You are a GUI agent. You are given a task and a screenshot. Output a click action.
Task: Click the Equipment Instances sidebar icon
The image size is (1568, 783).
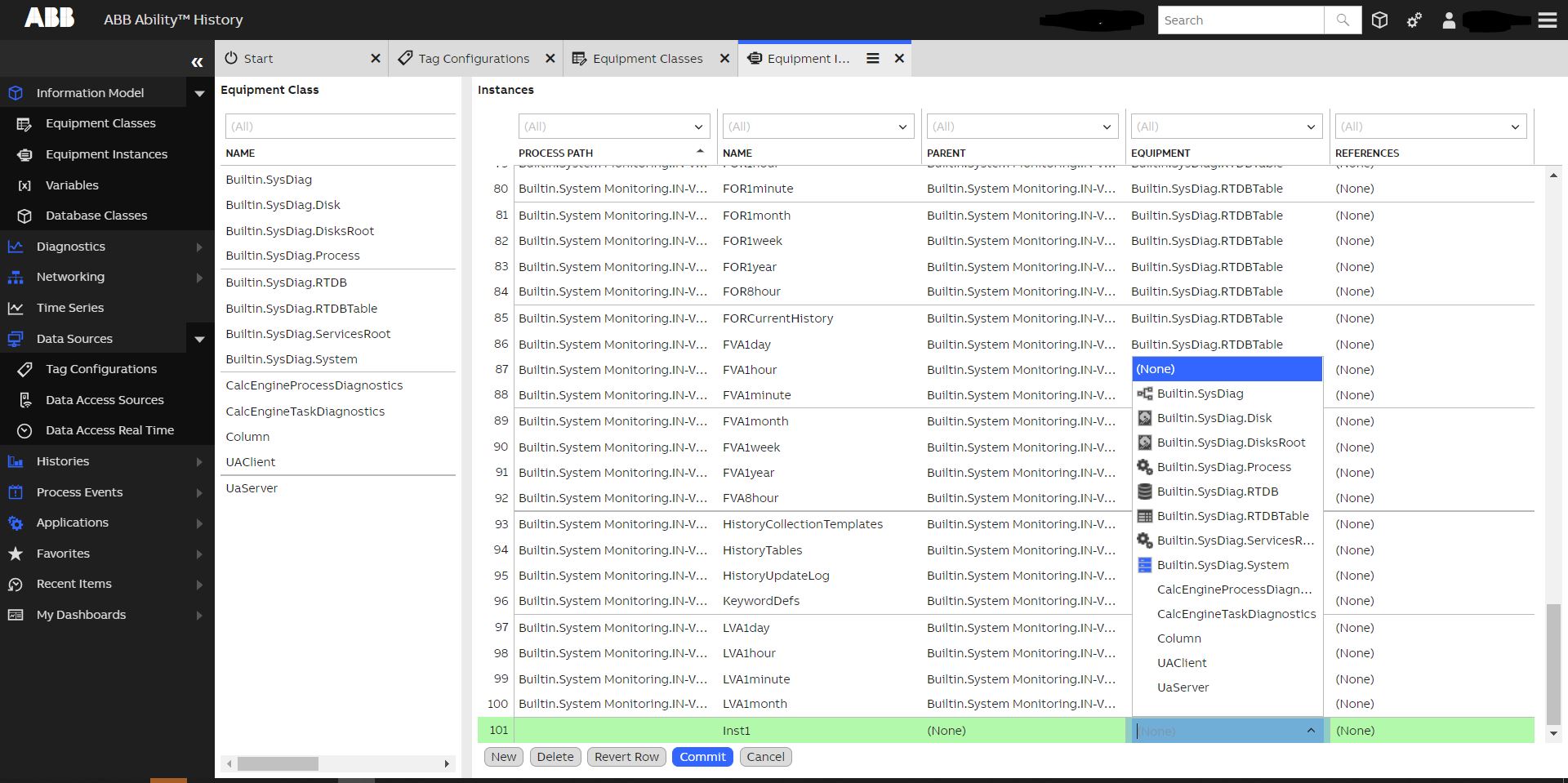24,154
